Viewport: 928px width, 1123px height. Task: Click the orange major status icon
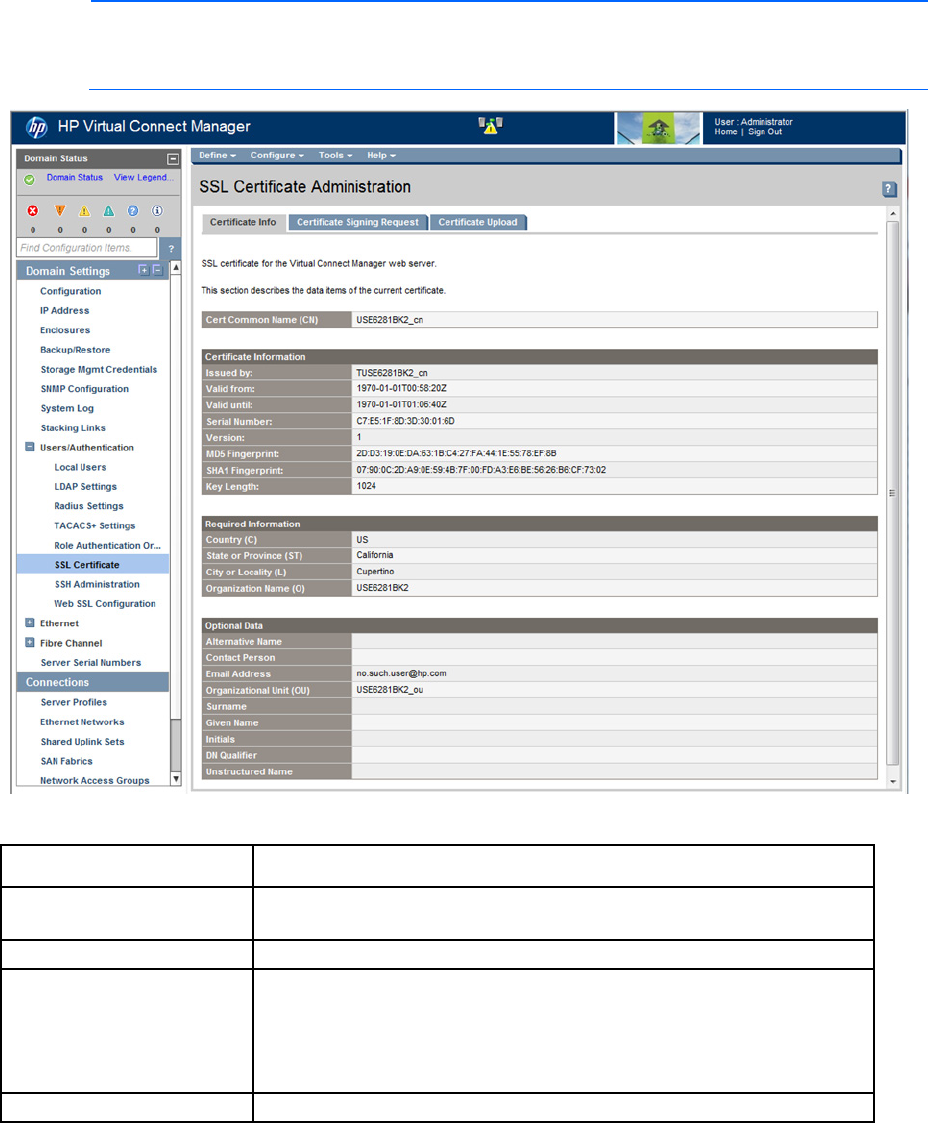coord(60,211)
